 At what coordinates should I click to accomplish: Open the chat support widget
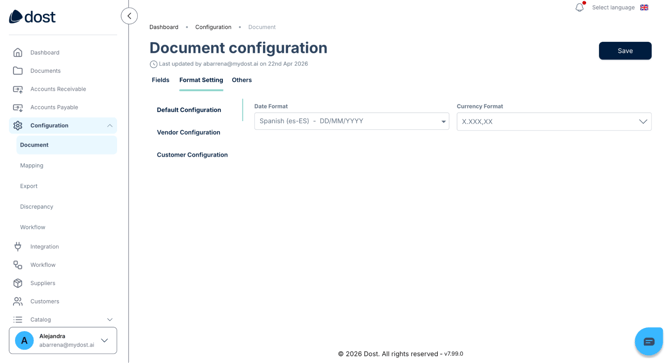click(x=649, y=341)
